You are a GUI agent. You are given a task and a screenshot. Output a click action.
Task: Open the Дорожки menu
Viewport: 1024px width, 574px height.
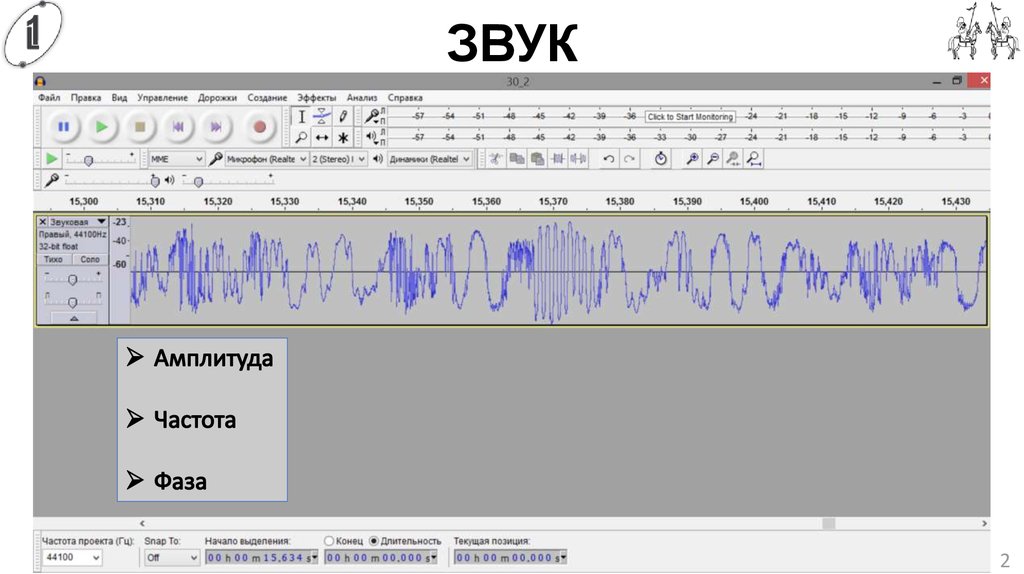[217, 97]
